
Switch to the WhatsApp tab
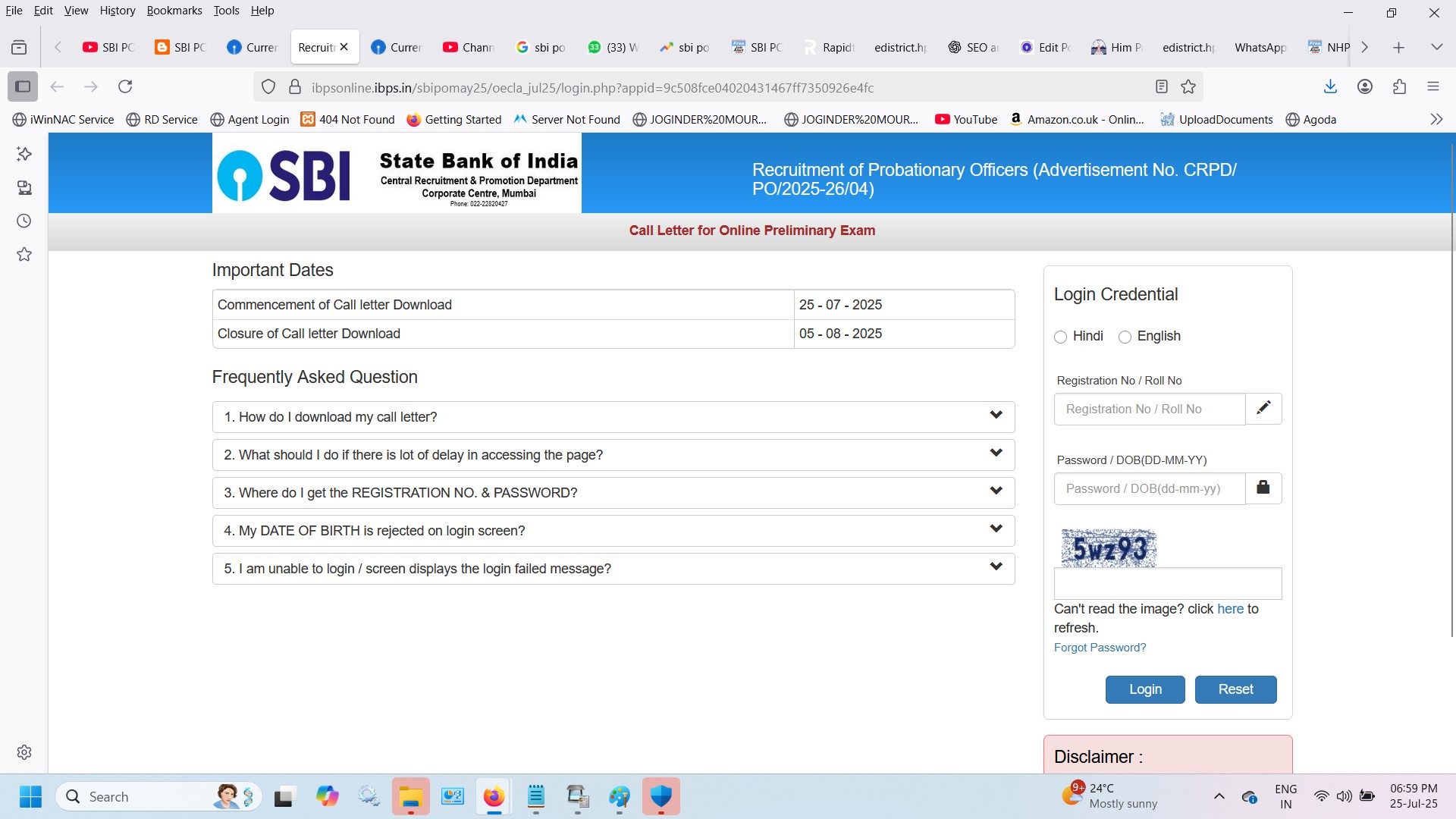click(1259, 47)
